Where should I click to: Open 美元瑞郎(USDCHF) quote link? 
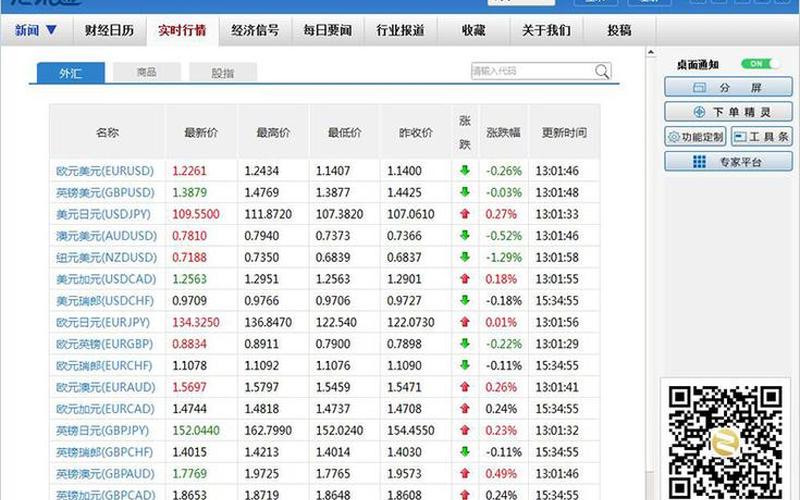pos(105,301)
